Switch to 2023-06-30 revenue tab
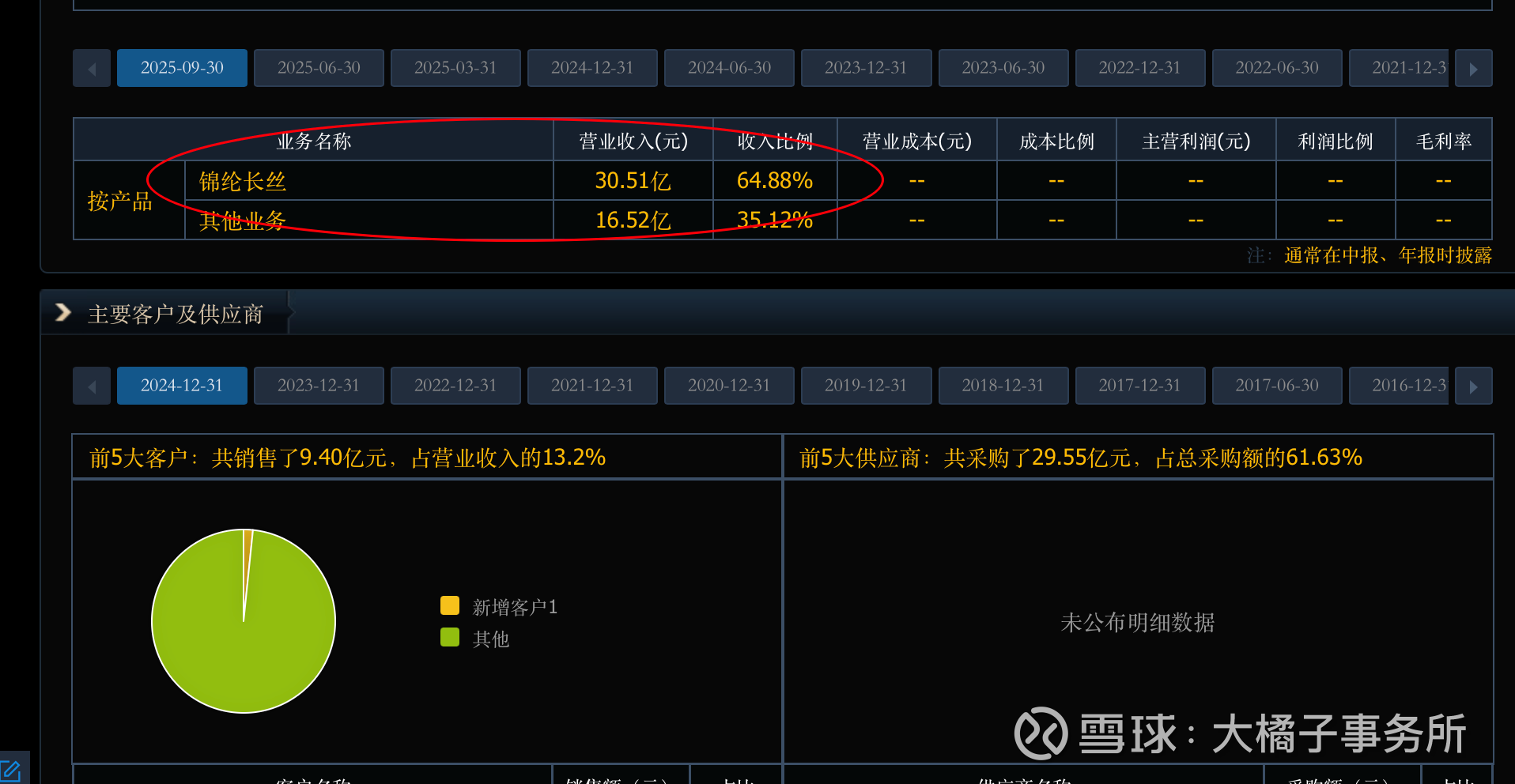1515x784 pixels. pyautogui.click(x=1003, y=68)
